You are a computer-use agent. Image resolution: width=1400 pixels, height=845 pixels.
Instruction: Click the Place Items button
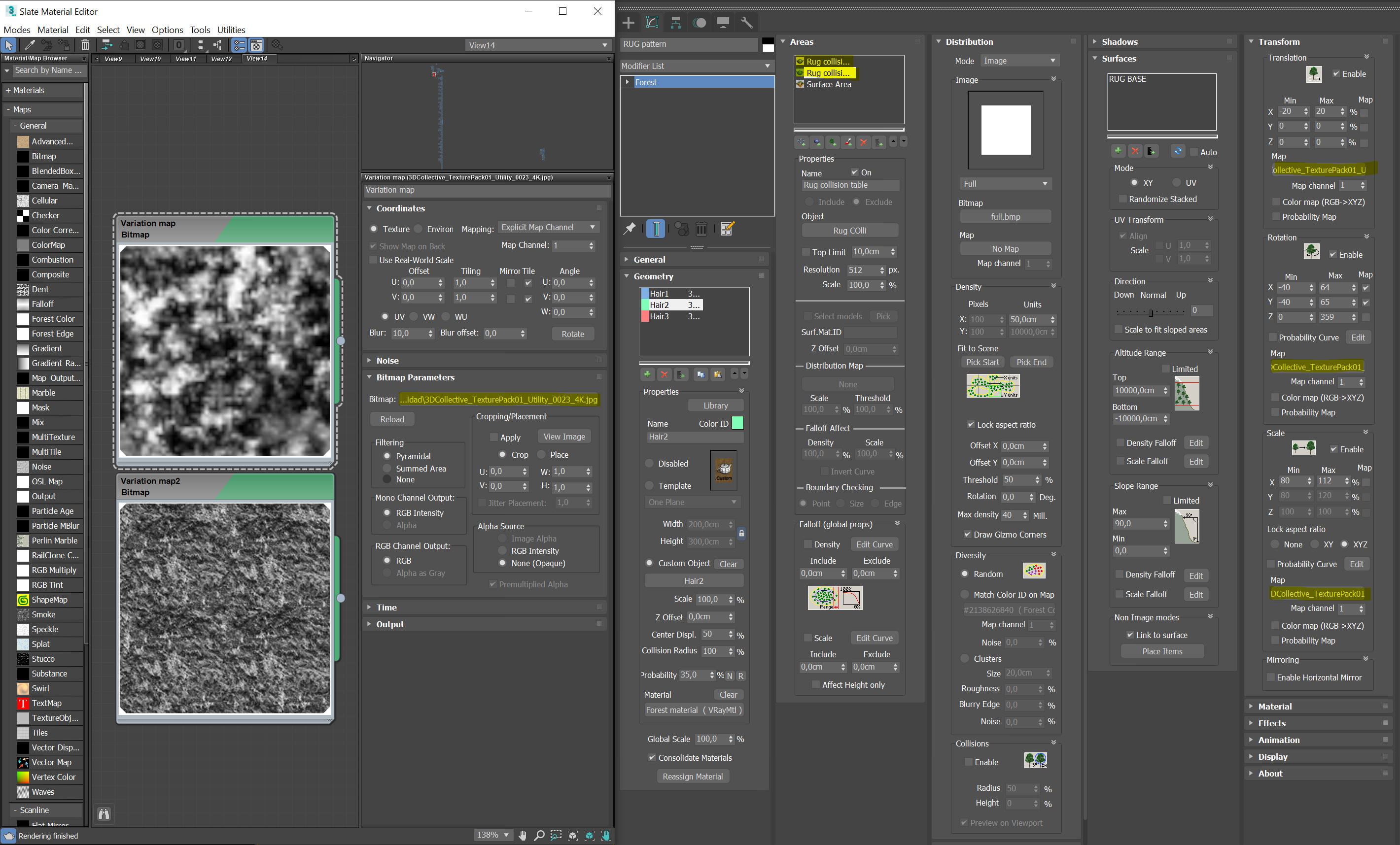[x=1162, y=651]
